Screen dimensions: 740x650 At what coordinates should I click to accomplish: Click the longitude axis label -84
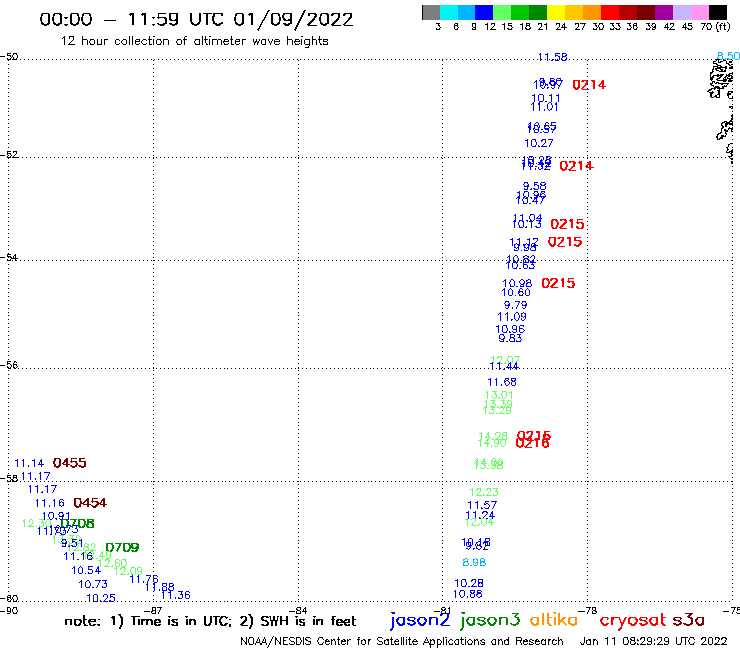click(x=298, y=611)
